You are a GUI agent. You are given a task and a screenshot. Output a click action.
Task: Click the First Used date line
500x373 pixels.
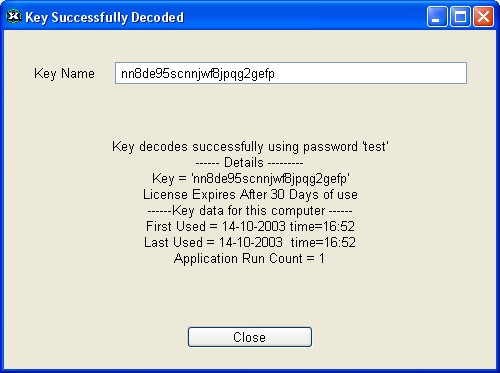tap(250, 227)
